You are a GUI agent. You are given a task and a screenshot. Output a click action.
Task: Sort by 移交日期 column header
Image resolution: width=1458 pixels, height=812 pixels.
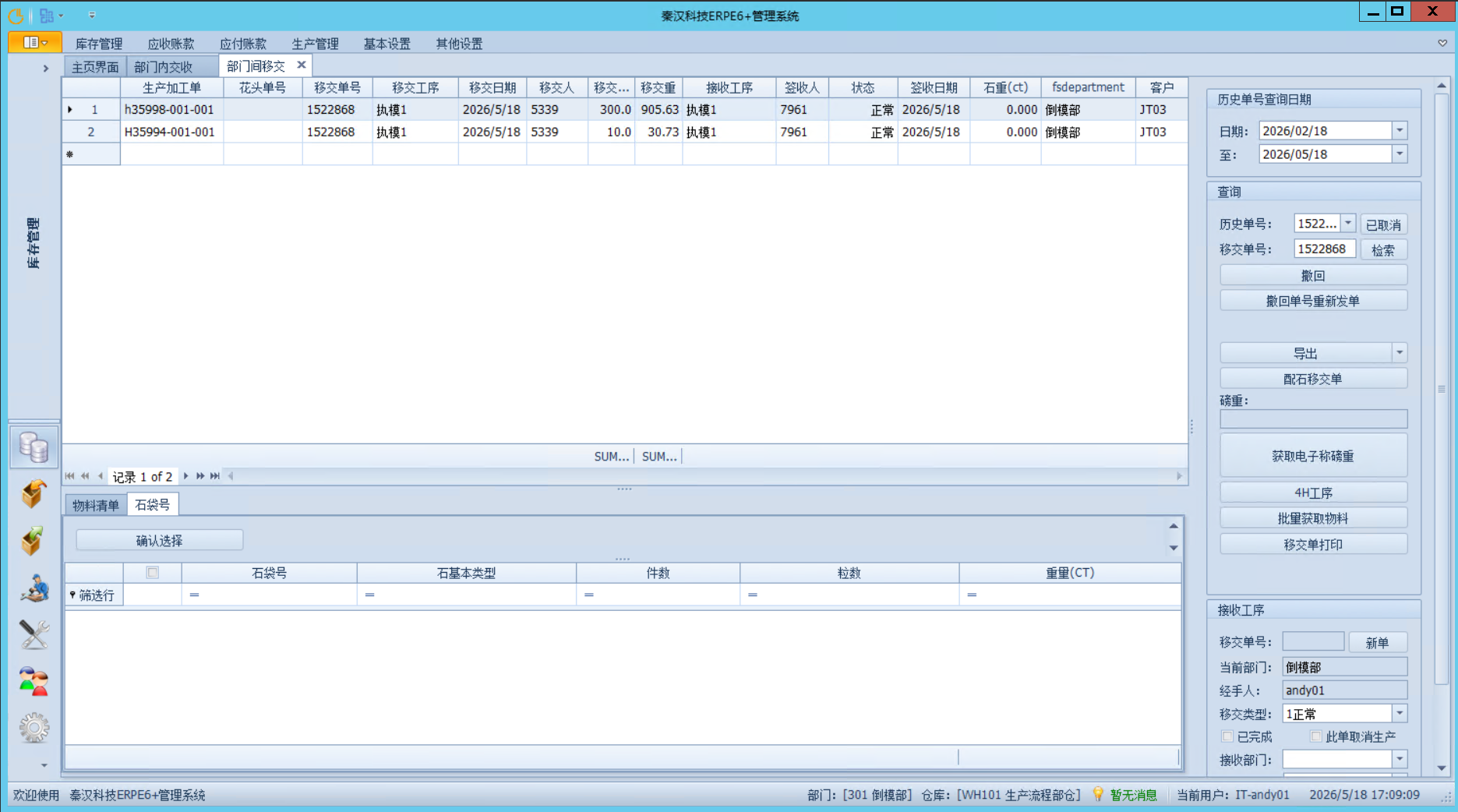click(492, 88)
